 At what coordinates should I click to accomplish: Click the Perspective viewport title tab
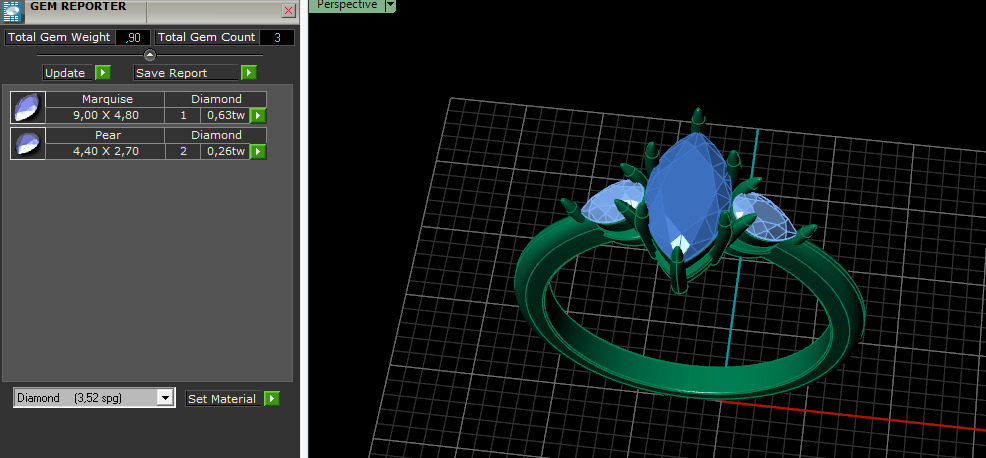[347, 5]
